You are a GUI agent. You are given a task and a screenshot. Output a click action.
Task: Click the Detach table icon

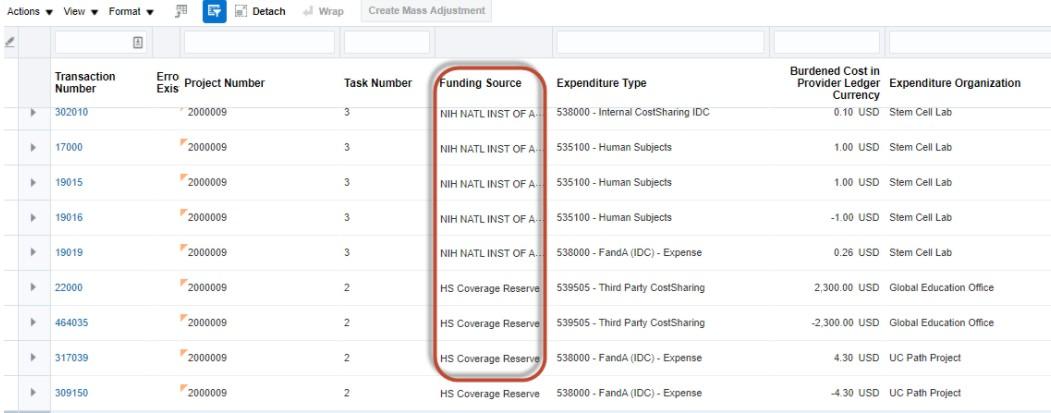point(242,12)
